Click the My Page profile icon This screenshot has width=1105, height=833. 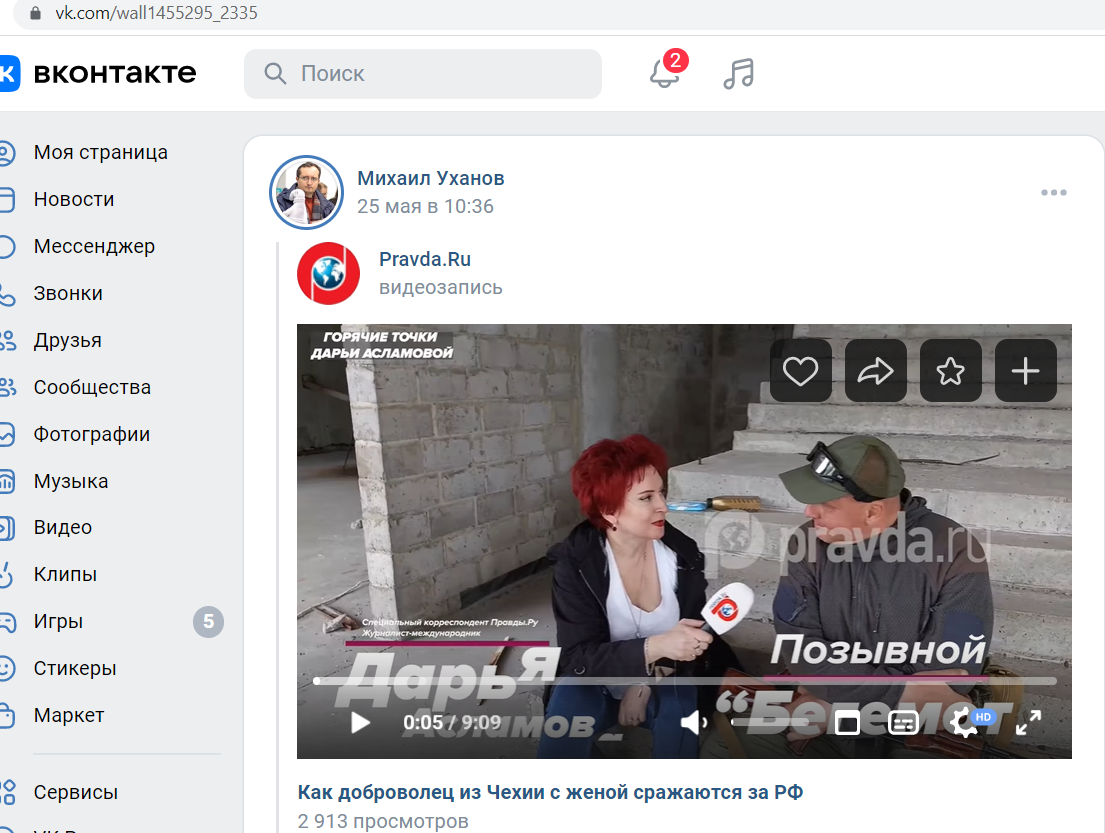[x=6, y=153]
